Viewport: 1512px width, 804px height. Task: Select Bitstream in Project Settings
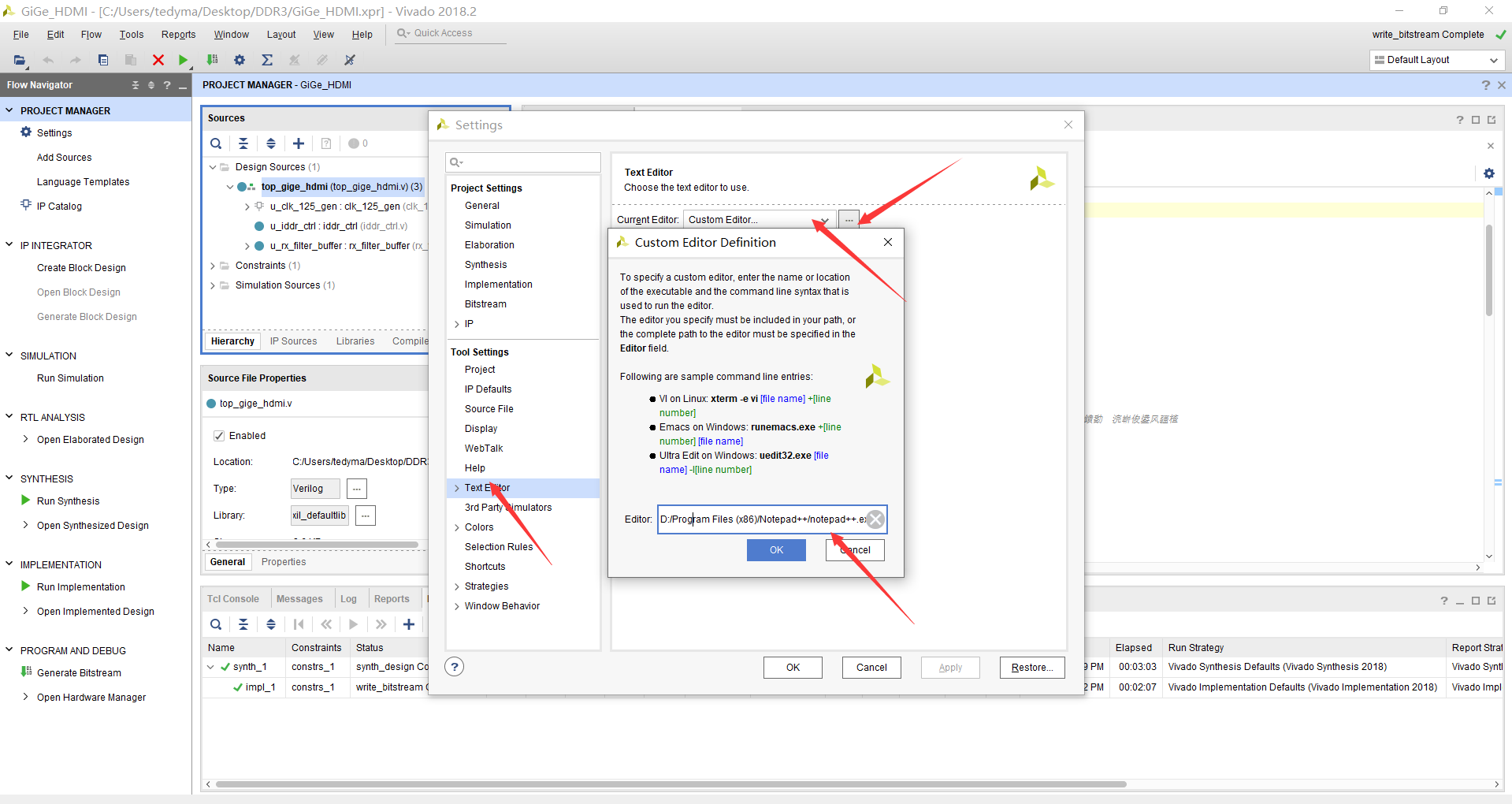pos(485,304)
